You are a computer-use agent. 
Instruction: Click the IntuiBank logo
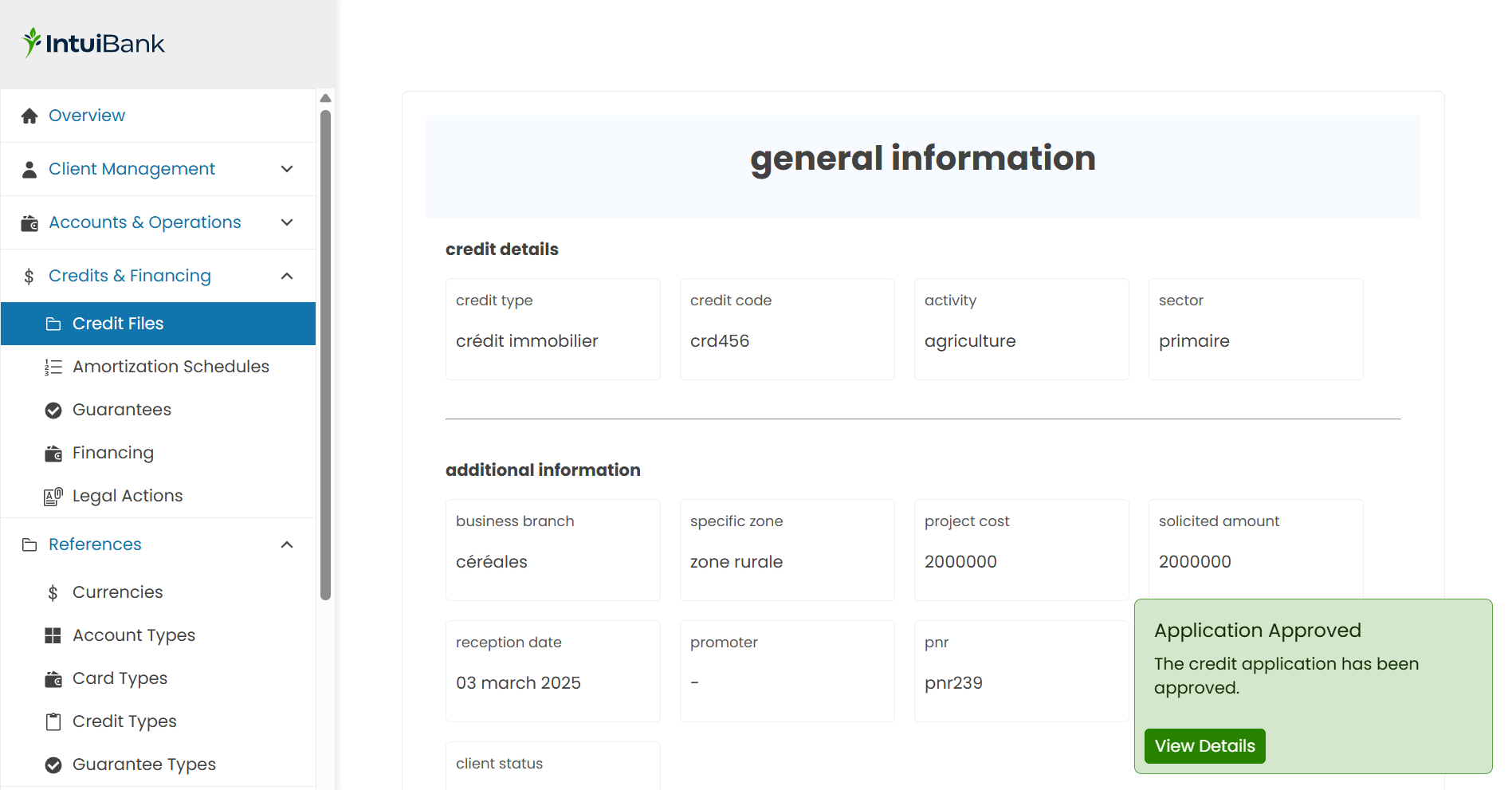93,43
